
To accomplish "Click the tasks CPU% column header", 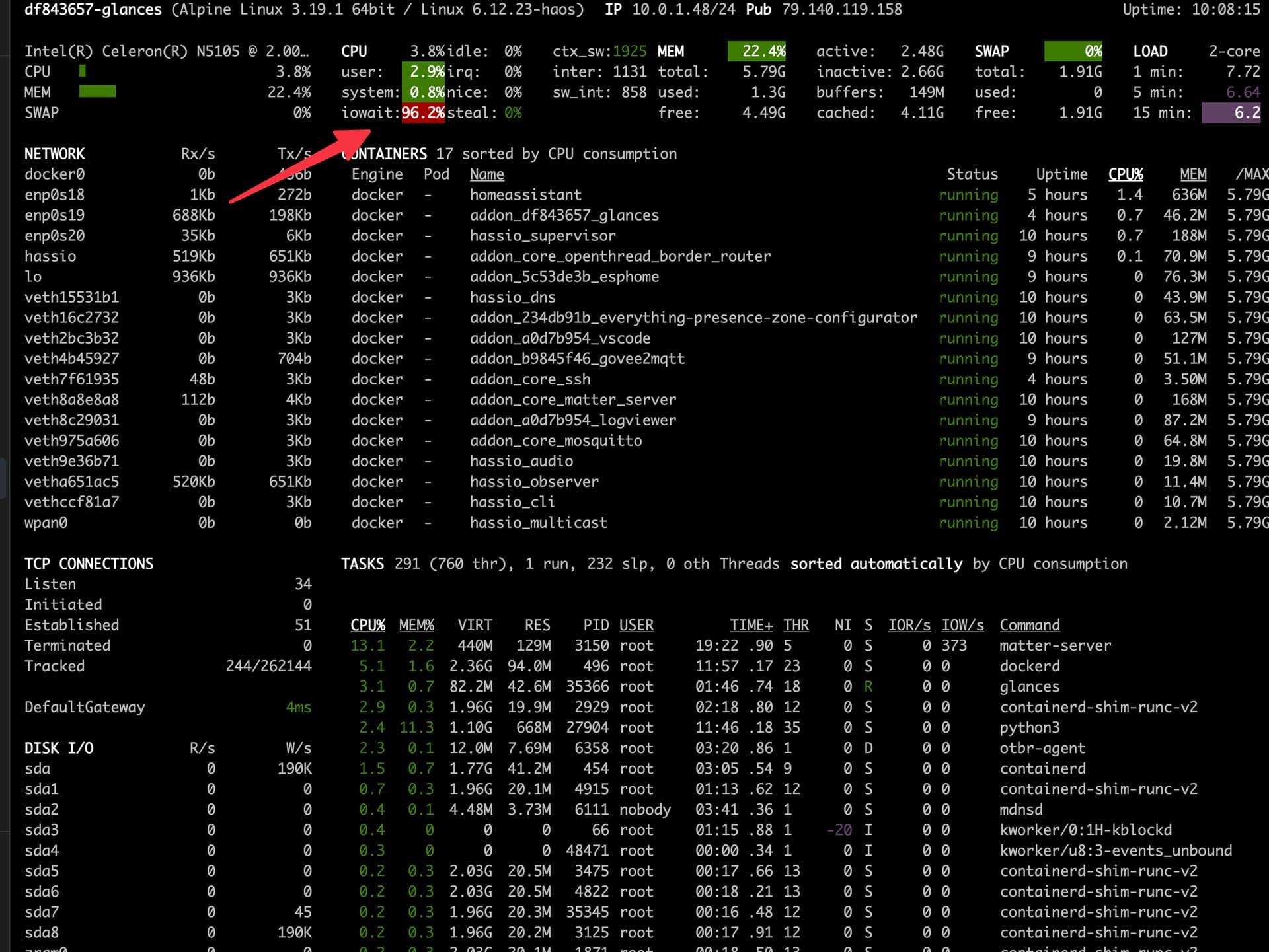I will [368, 625].
